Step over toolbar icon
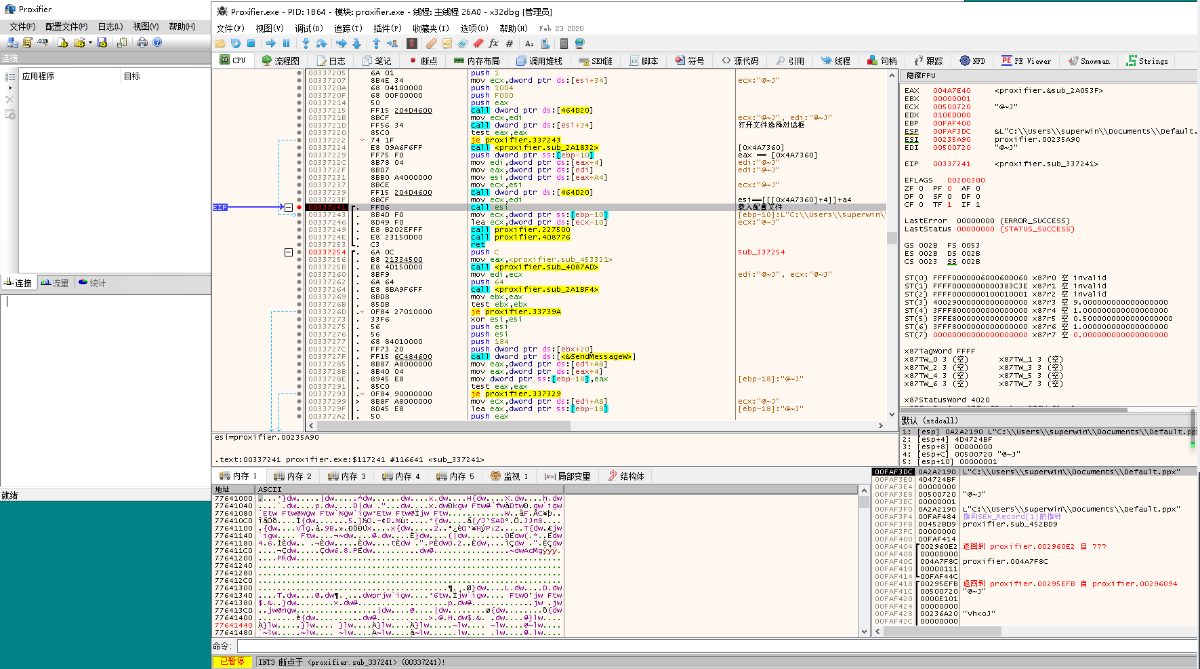The height and width of the screenshot is (669, 1200). coord(321,43)
